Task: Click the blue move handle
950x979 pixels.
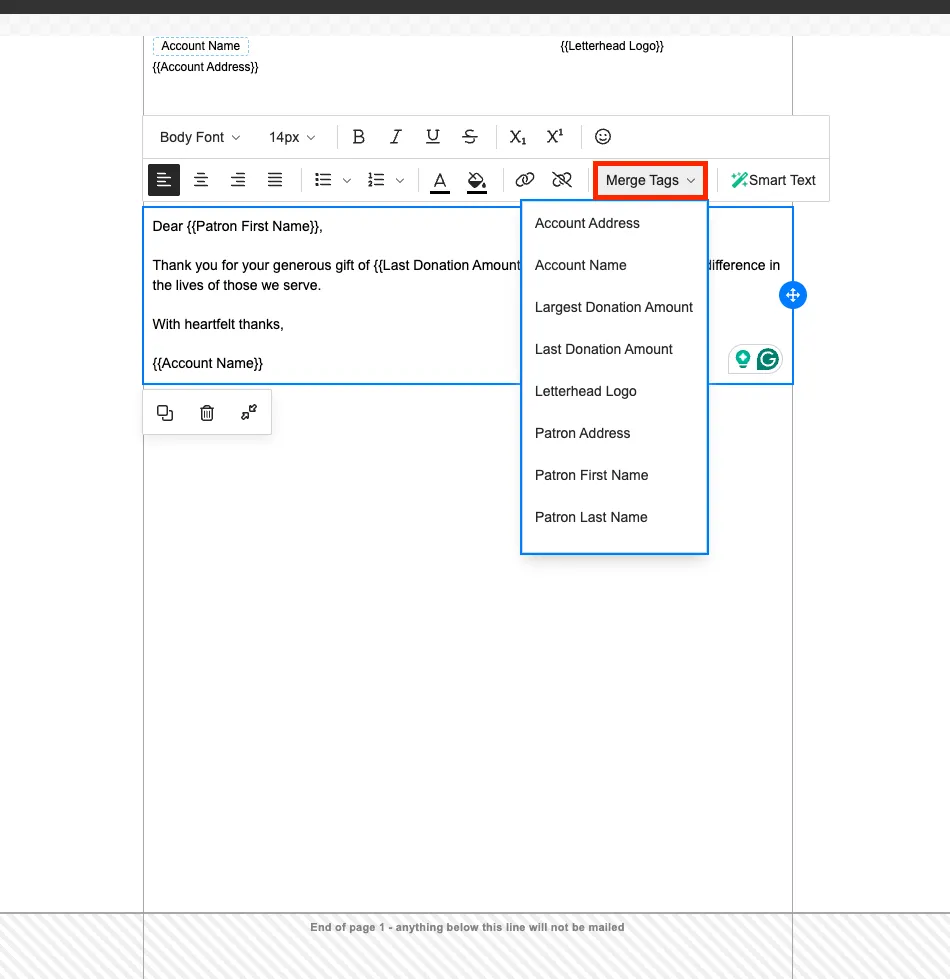Action: pyautogui.click(x=793, y=295)
